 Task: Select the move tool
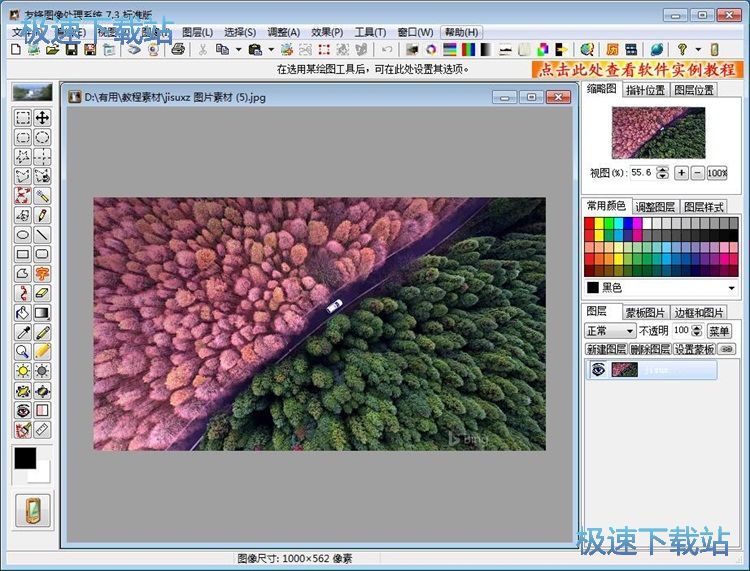click(42, 118)
